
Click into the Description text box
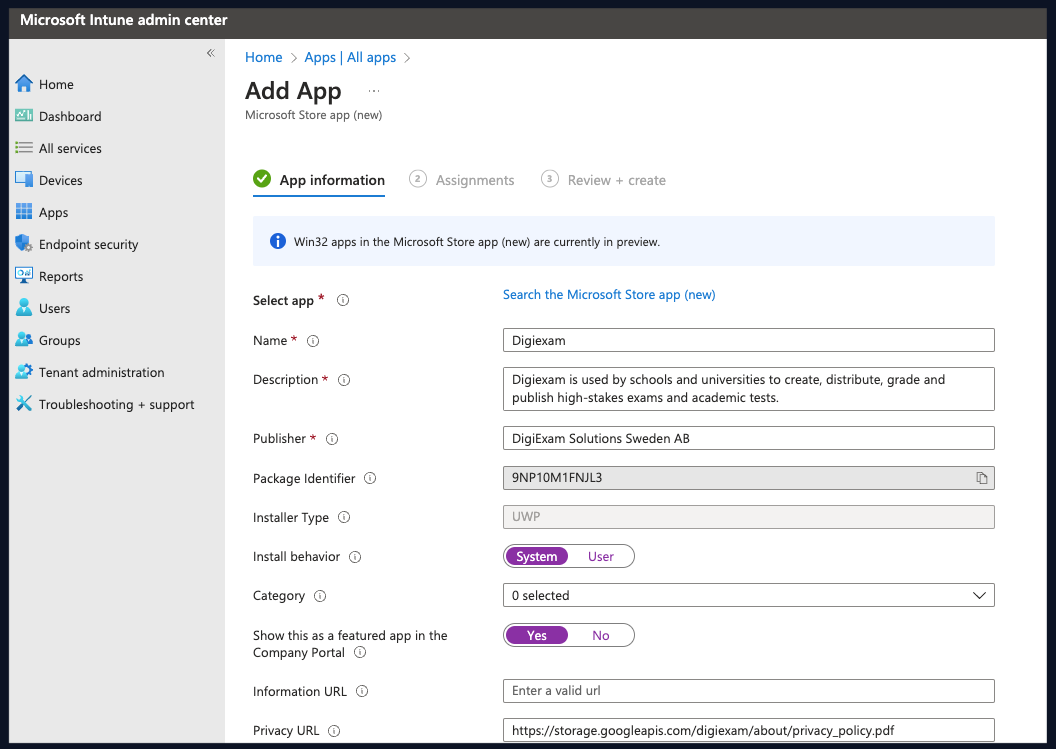[x=748, y=389]
